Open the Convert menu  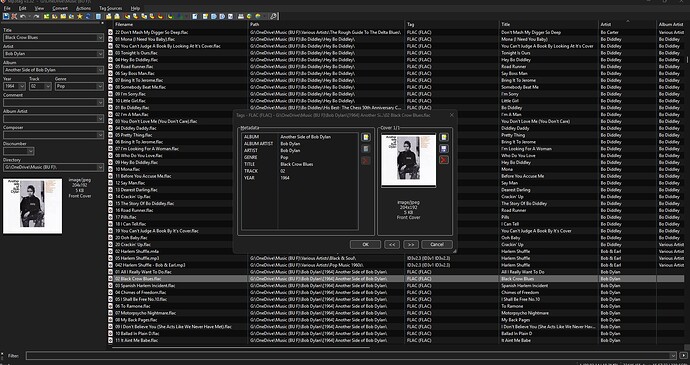[x=60, y=8]
